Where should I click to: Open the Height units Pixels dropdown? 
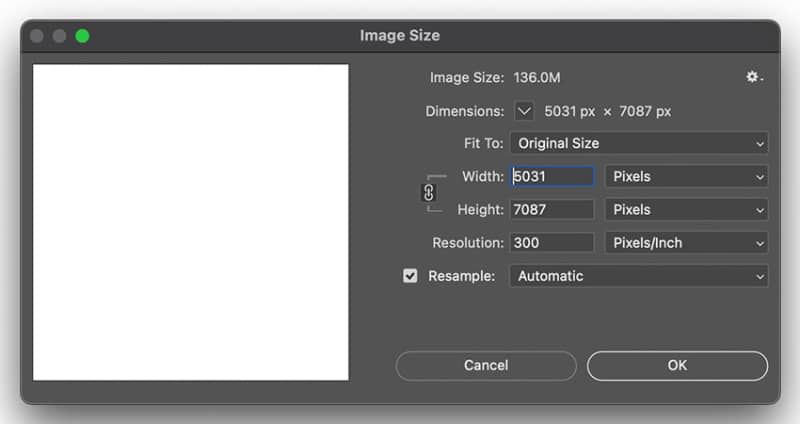[x=686, y=210]
